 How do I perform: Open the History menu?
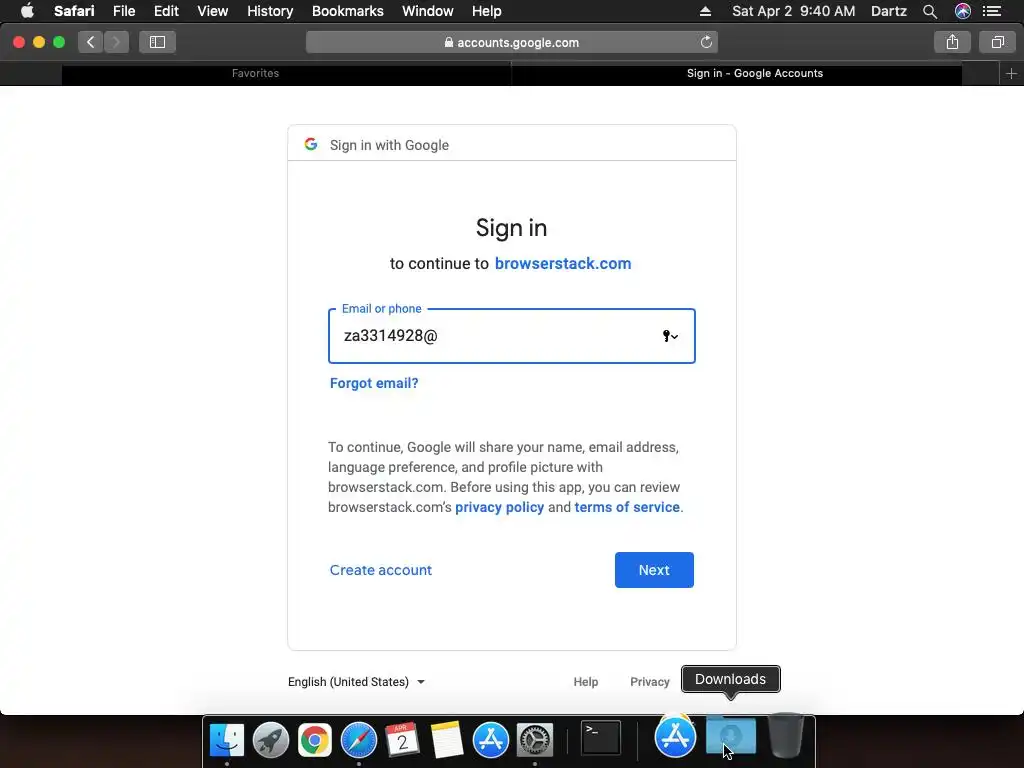click(x=270, y=11)
